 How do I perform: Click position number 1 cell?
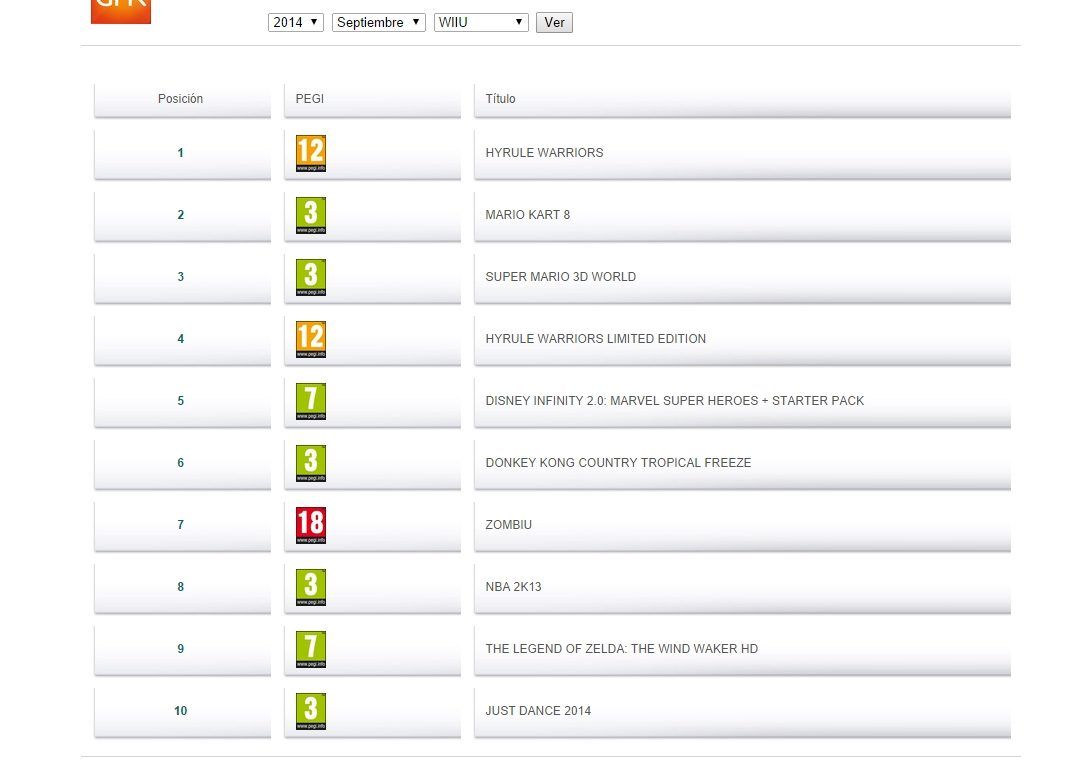(181, 153)
